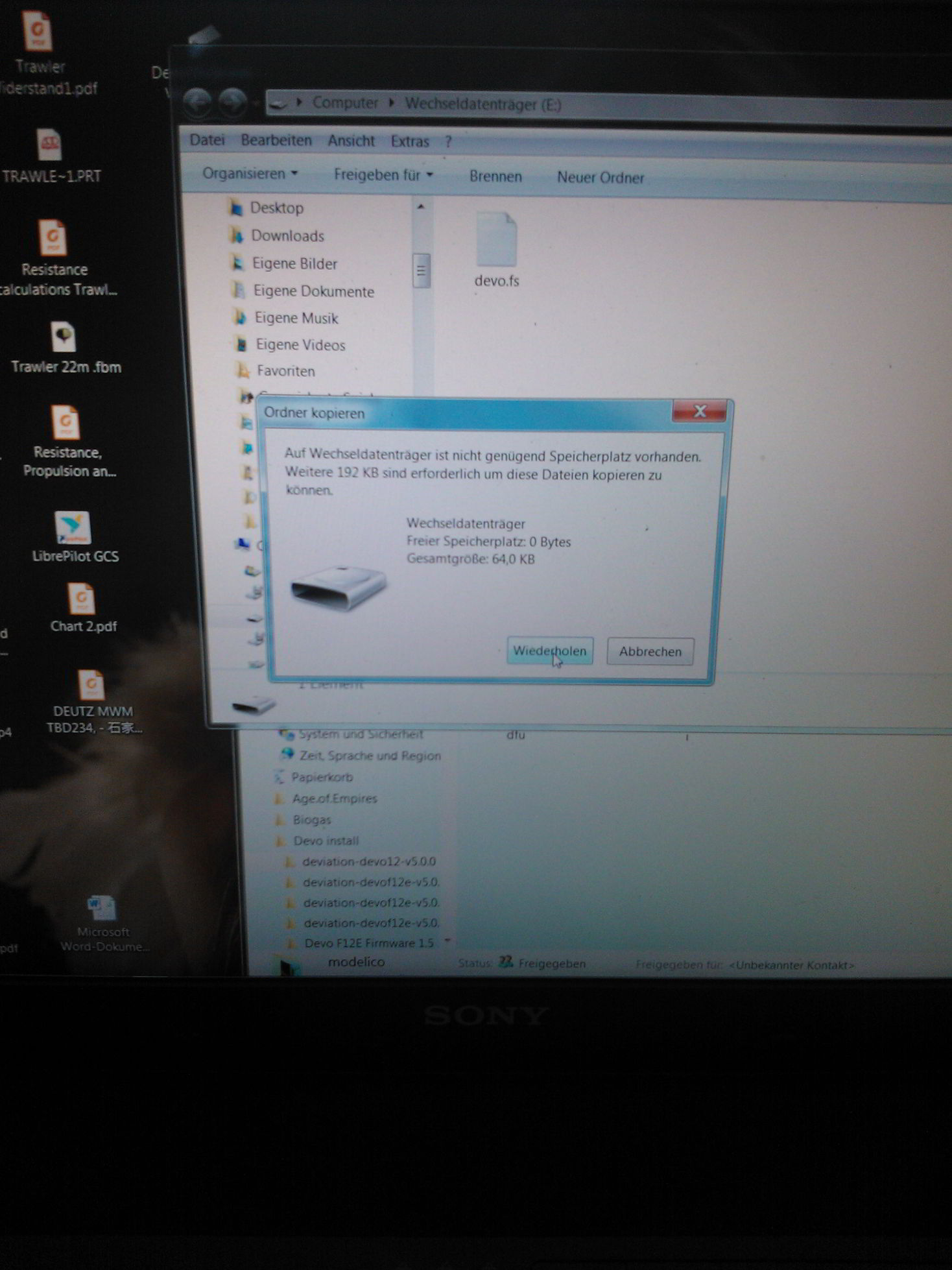Viewport: 952px width, 1270px height.
Task: Click the Explorer back arrow button
Action: click(197, 101)
